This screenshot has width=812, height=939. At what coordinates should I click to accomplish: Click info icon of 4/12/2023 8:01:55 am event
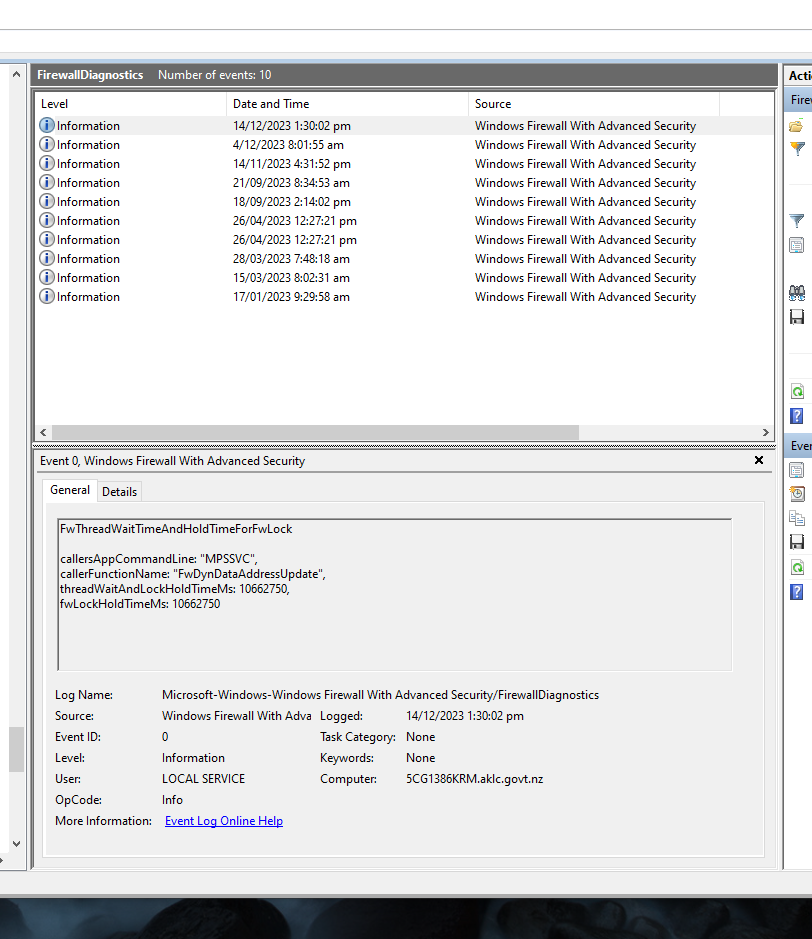point(47,144)
